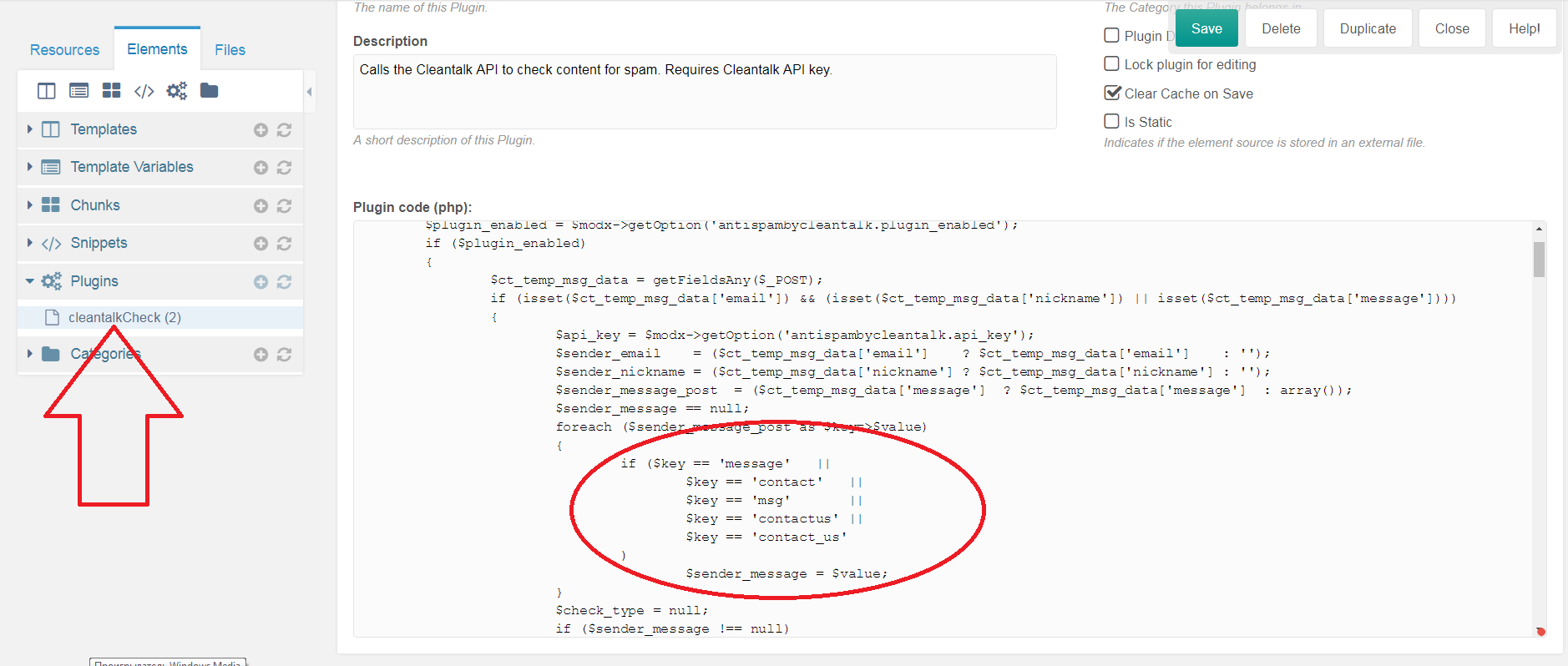Expand the Template Variables tree node
This screenshot has height=666, width=1568.
coord(30,167)
